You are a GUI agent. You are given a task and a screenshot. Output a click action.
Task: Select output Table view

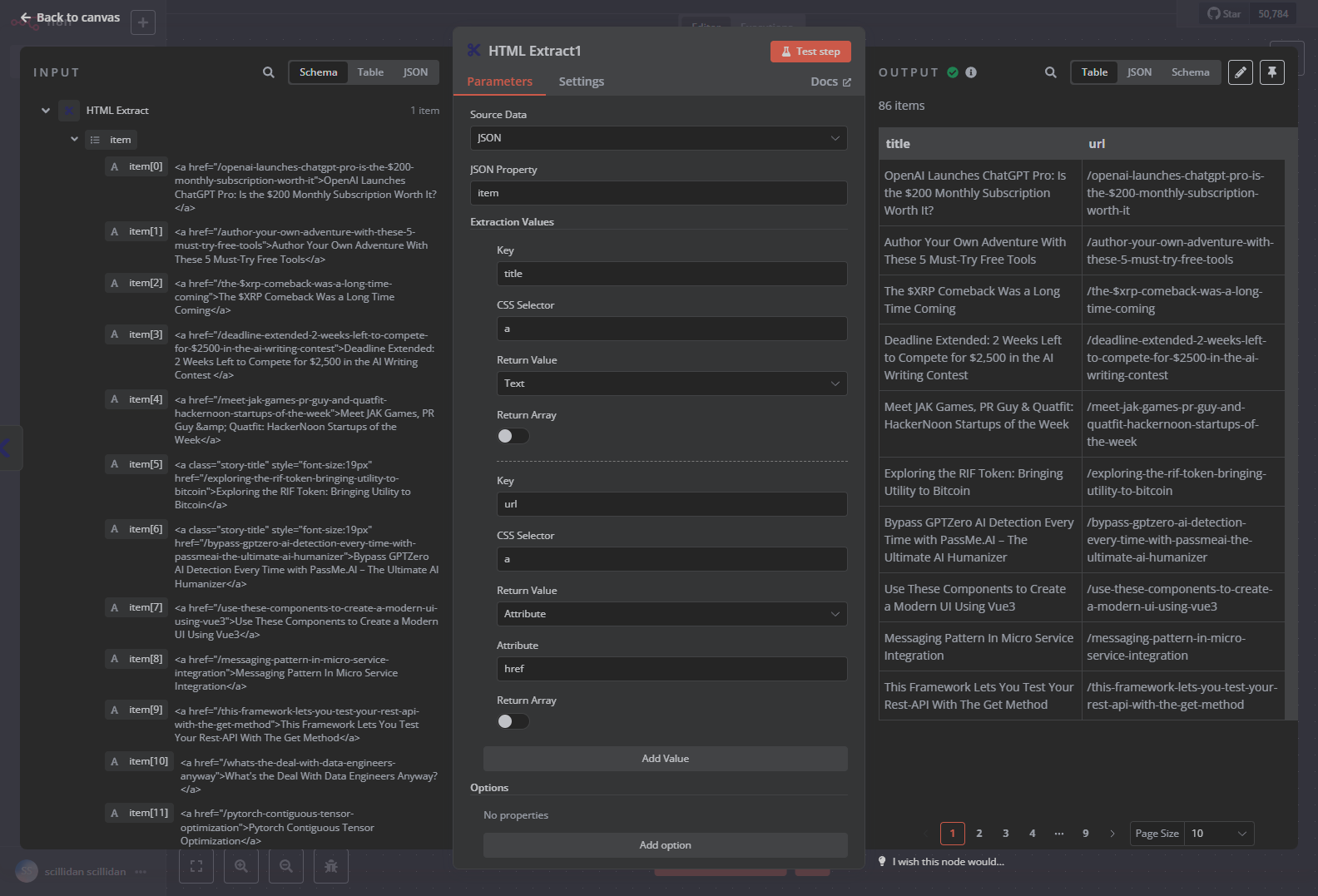tap(1094, 72)
